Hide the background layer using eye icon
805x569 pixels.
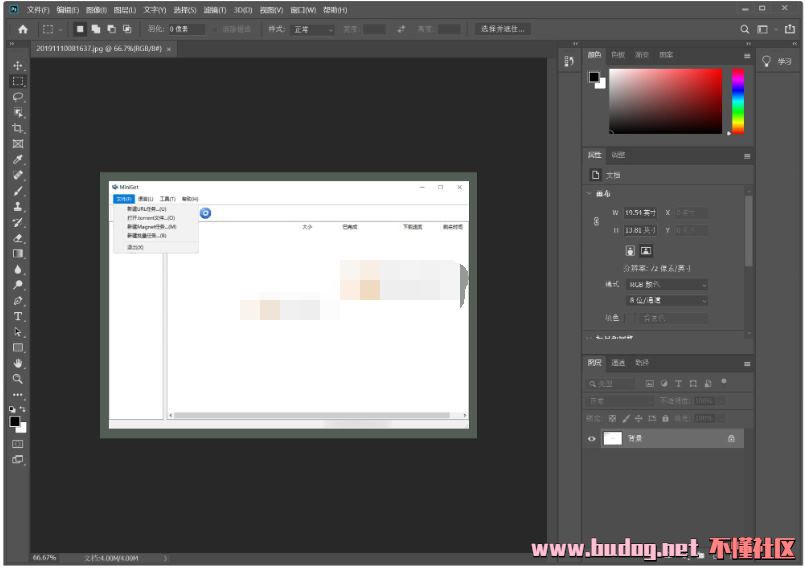[x=591, y=438]
